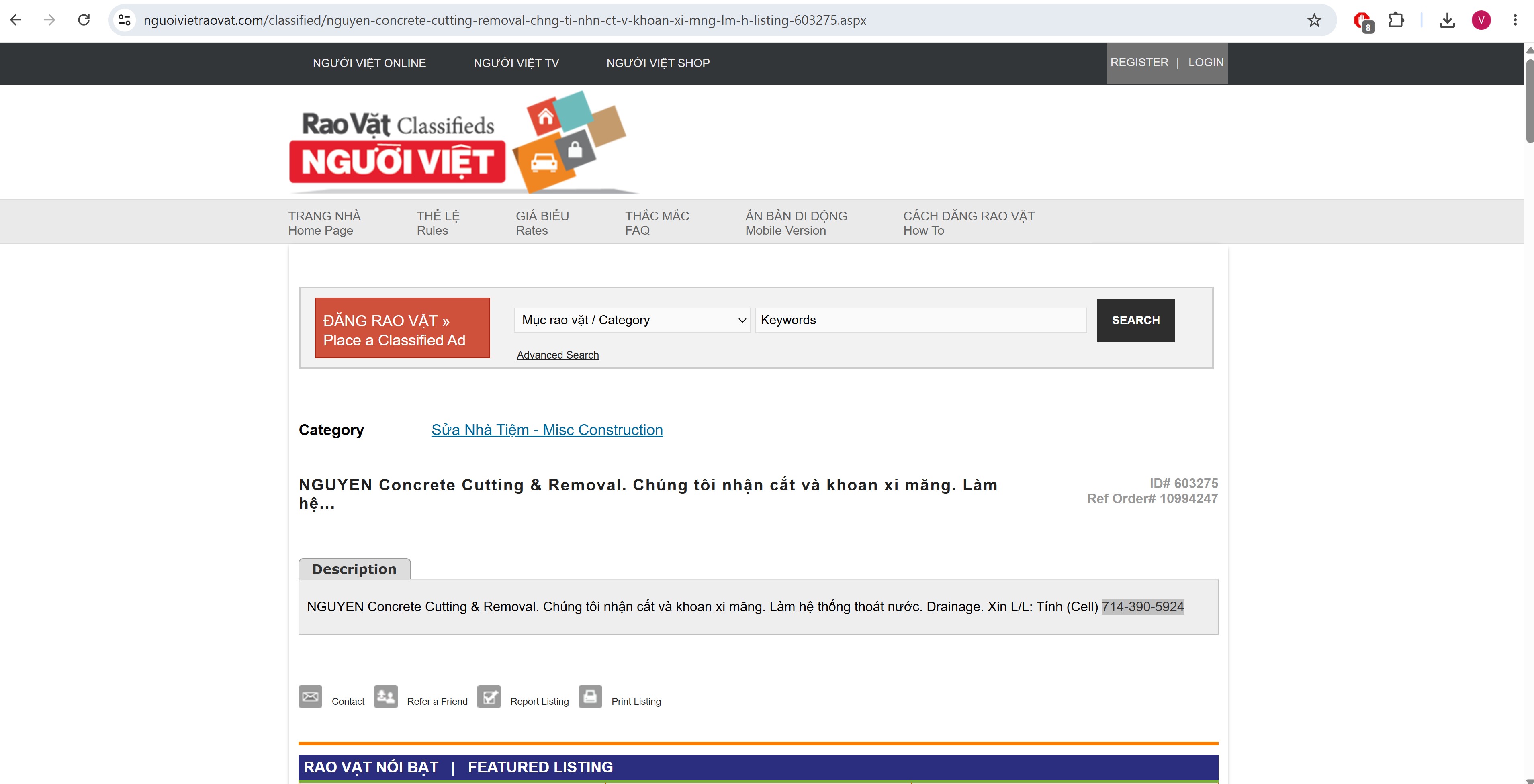Viewport: 1534px width, 784px height.
Task: Go forward in browser history
Action: 50,20
